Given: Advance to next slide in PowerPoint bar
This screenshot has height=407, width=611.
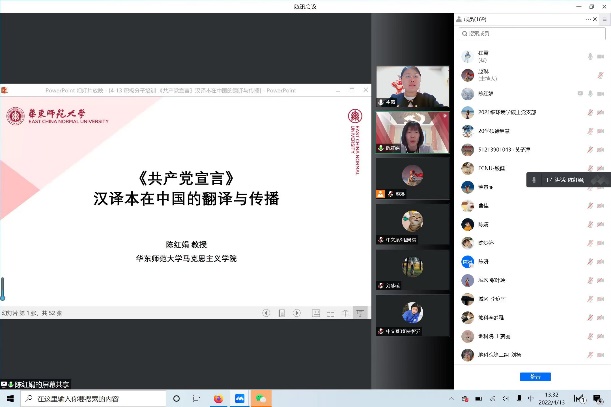Looking at the screenshot, I should coord(297,313).
